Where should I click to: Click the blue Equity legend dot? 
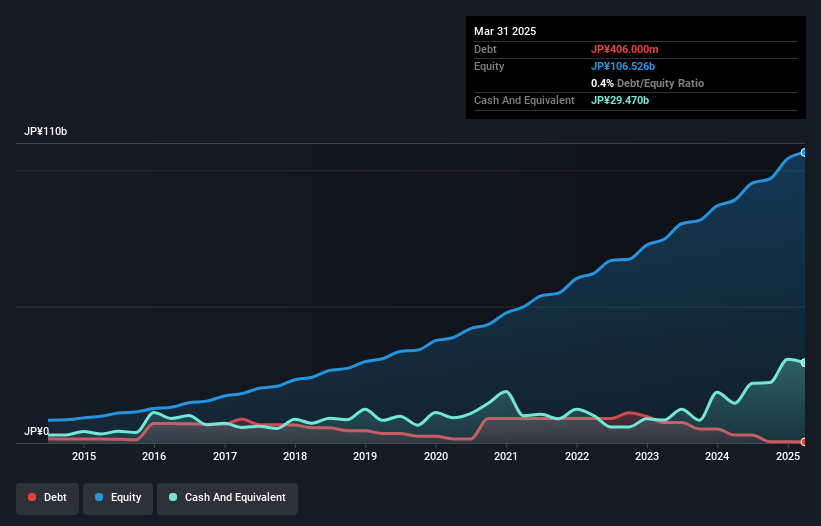click(x=99, y=497)
